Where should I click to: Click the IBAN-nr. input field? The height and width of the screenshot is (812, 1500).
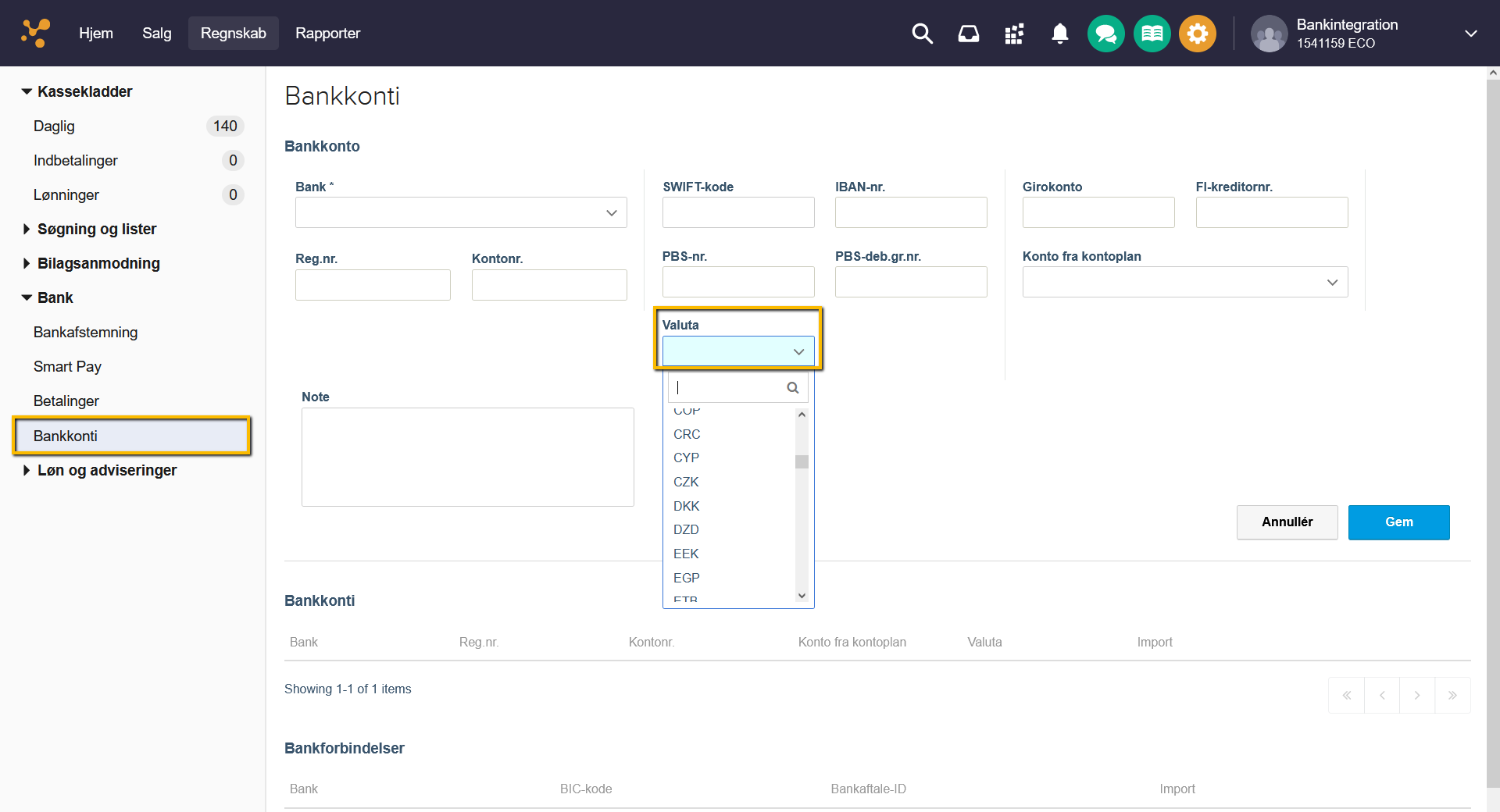pos(910,212)
